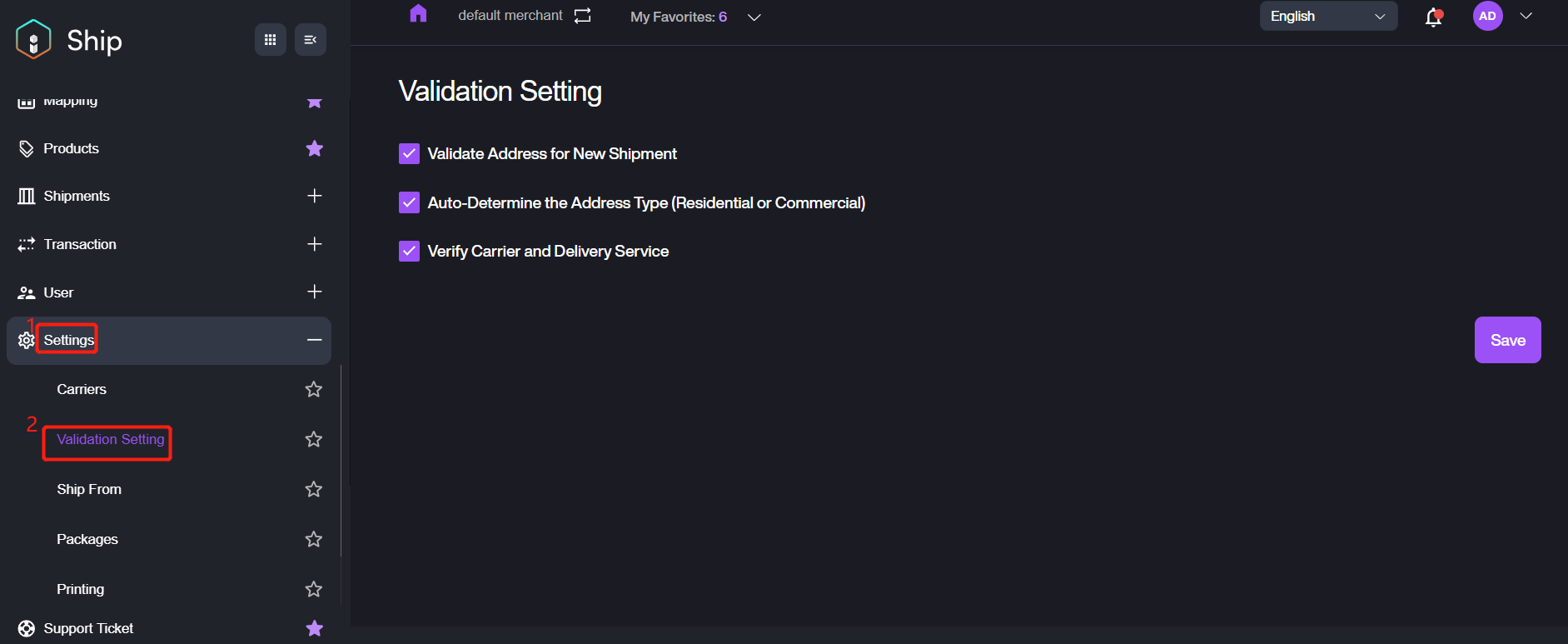Collapse the sidebar menu icon

pyautogui.click(x=310, y=40)
